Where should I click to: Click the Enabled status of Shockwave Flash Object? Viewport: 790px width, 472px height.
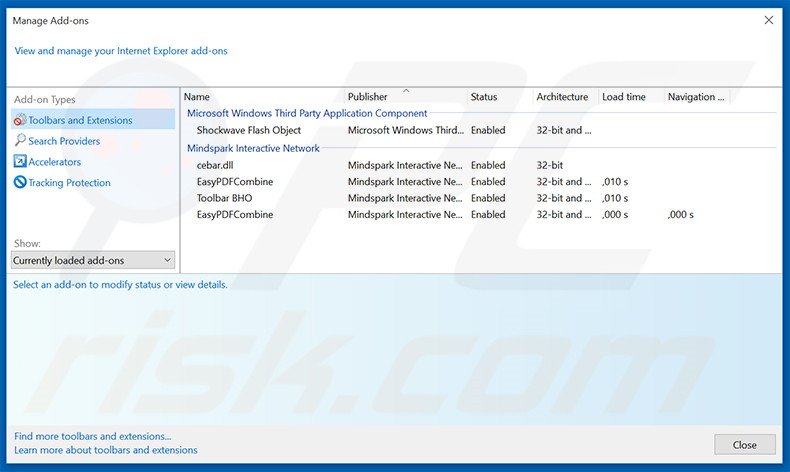click(488, 130)
